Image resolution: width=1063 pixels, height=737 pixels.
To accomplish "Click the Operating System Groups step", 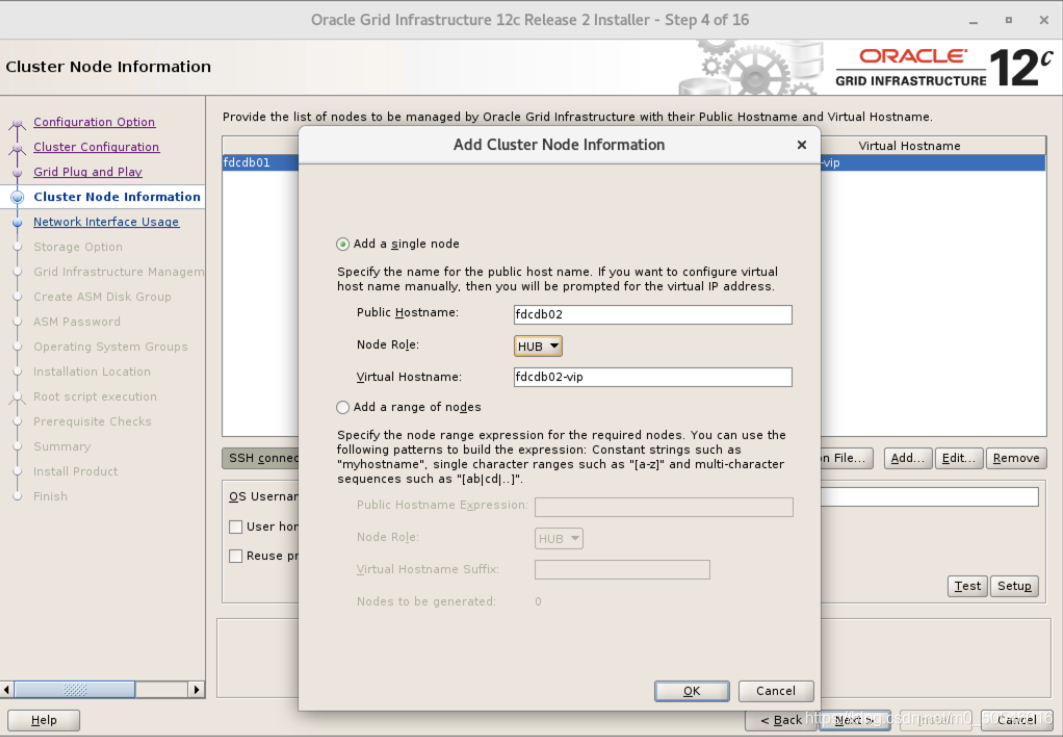I will [111, 347].
